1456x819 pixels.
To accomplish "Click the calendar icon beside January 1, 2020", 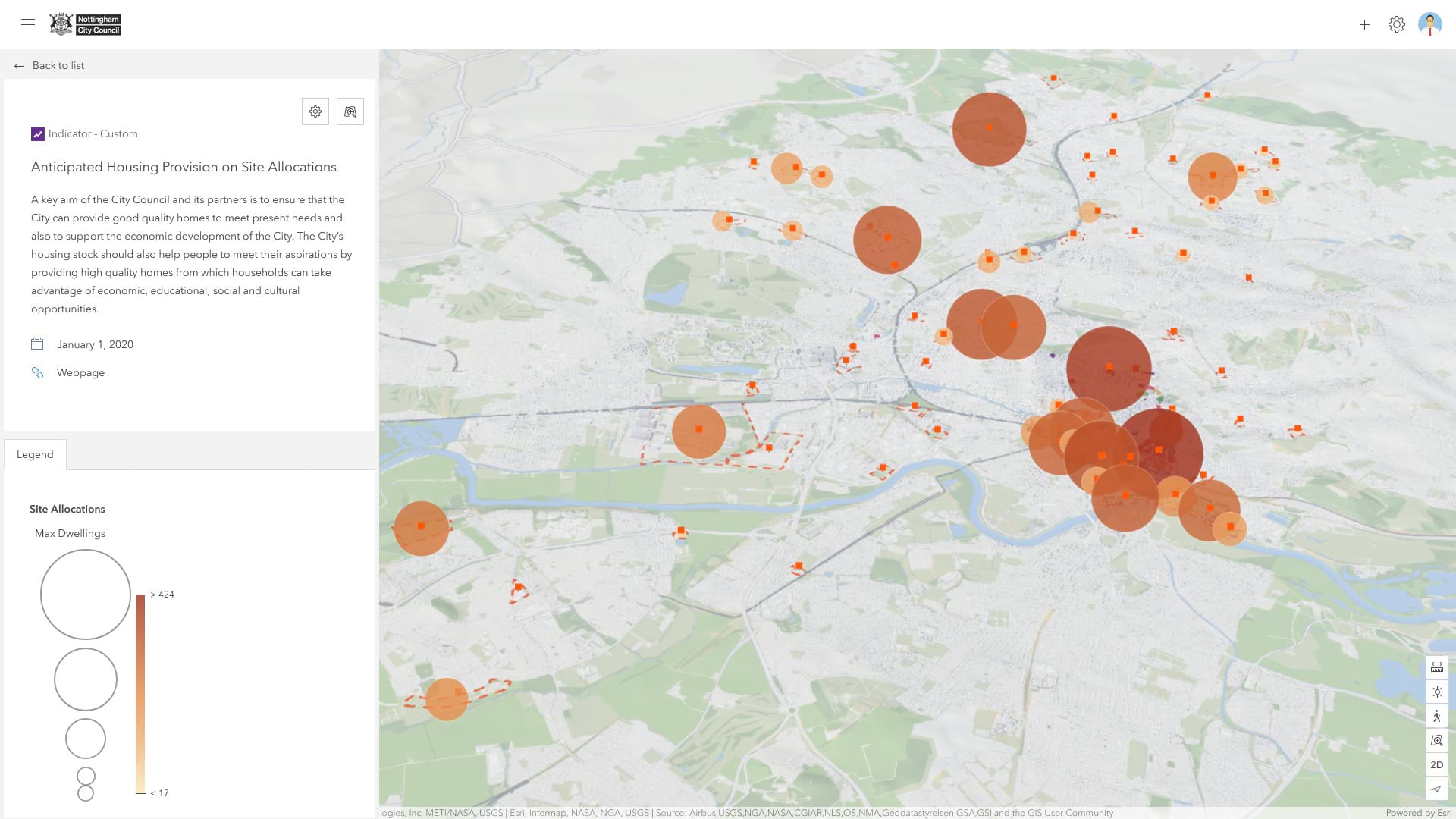I will 37,344.
